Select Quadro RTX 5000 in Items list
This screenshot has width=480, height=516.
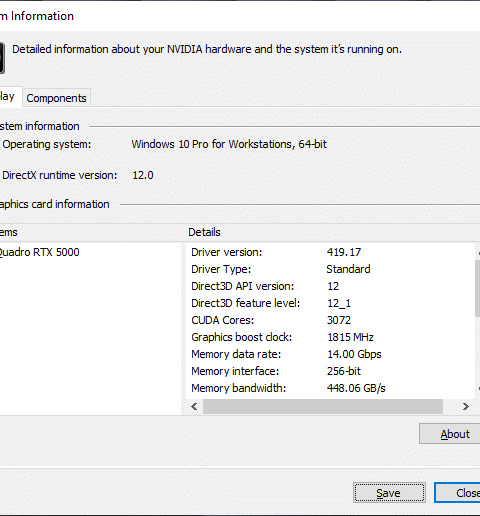[x=39, y=252]
